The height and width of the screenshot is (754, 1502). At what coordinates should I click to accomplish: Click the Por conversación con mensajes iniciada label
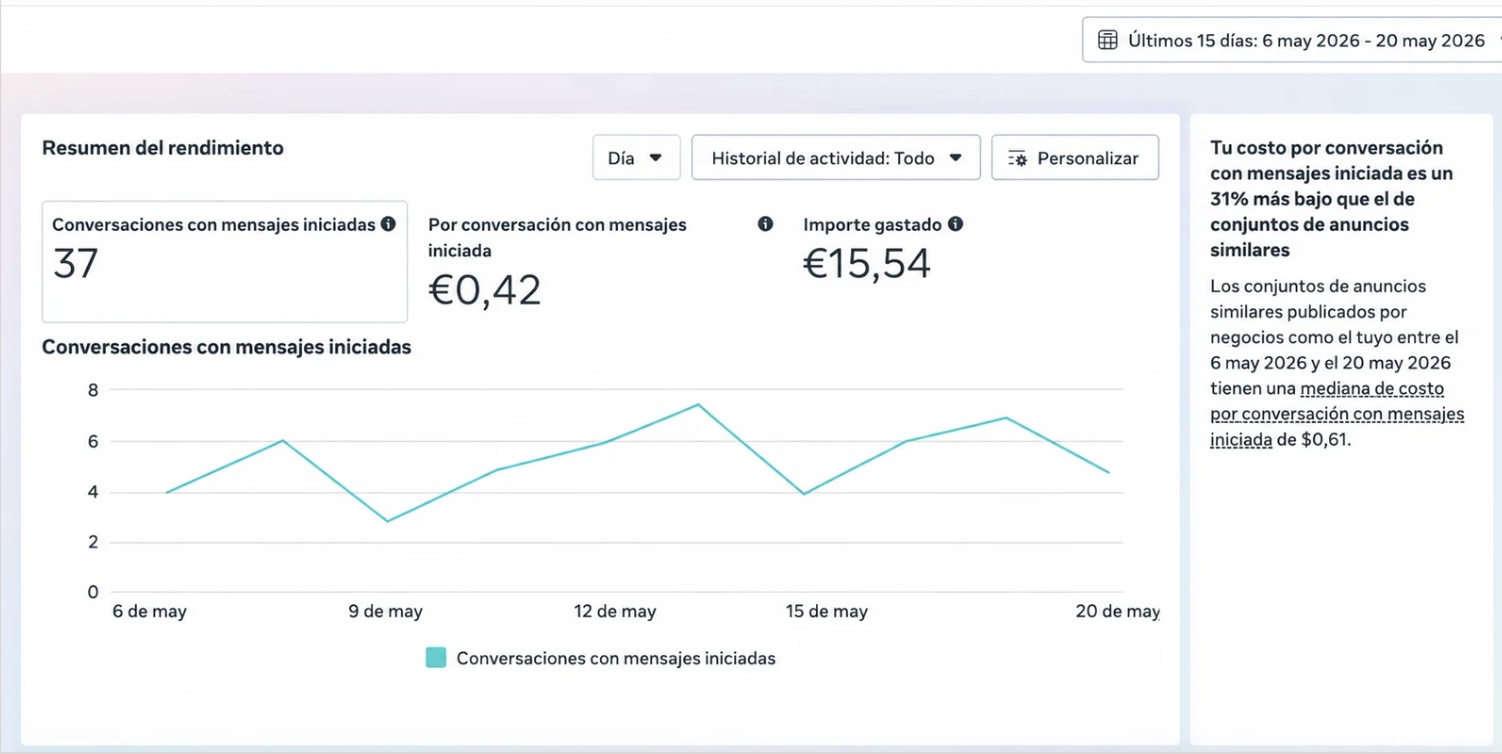(557, 238)
